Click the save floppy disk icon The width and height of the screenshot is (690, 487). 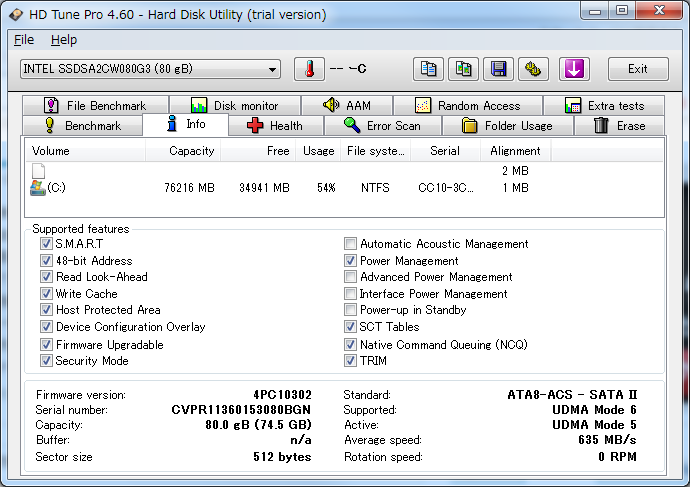pos(498,69)
